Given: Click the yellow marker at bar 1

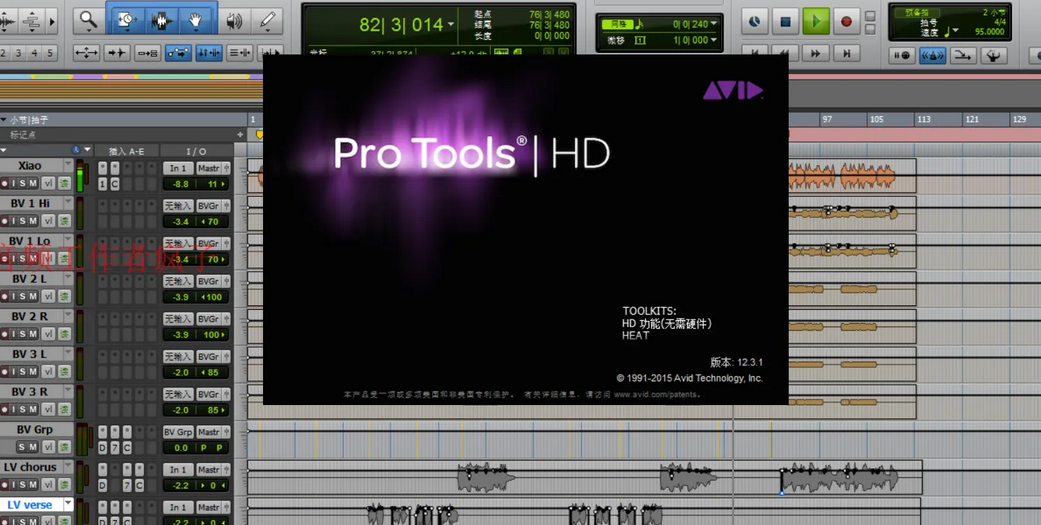Looking at the screenshot, I should (260, 134).
